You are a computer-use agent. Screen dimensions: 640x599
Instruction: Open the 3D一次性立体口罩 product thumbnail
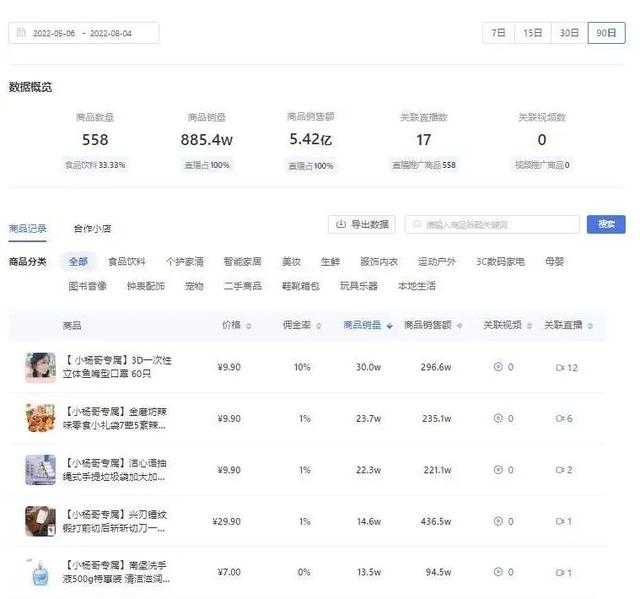pyautogui.click(x=40, y=367)
